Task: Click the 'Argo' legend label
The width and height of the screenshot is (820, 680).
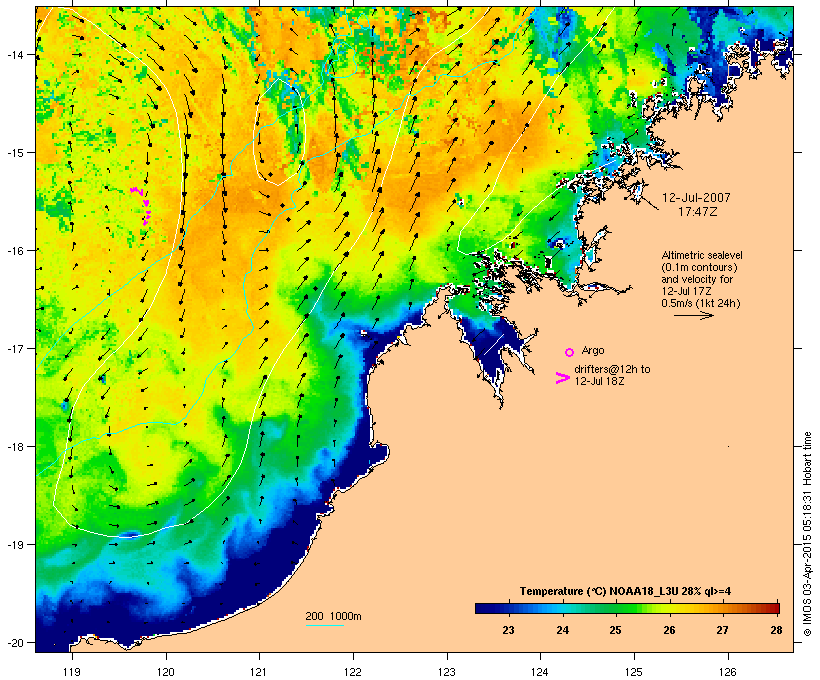Action: [593, 350]
